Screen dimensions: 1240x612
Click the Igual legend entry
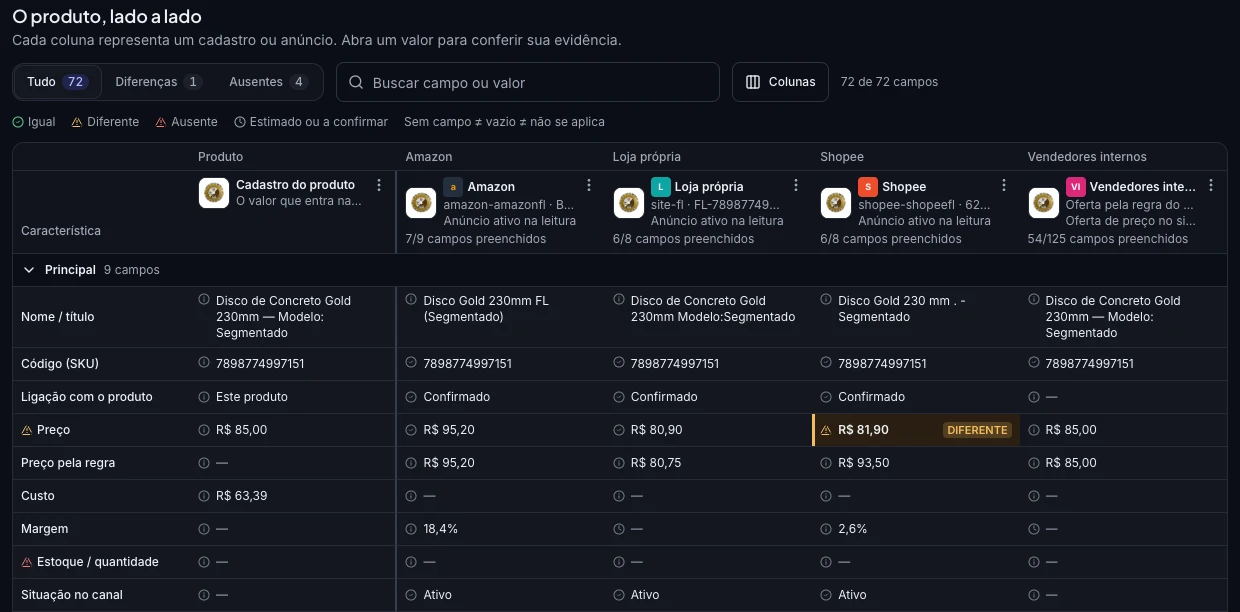(34, 122)
